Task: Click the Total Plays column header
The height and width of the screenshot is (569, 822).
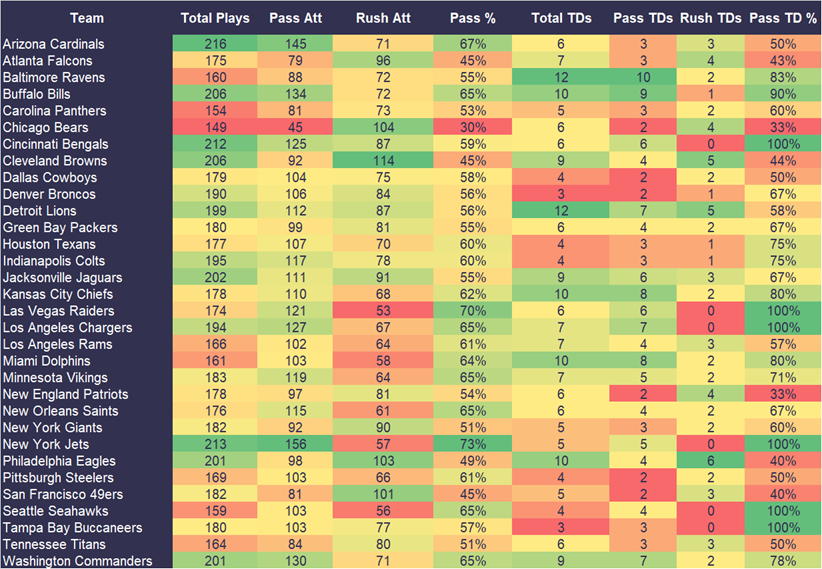Action: pos(215,18)
